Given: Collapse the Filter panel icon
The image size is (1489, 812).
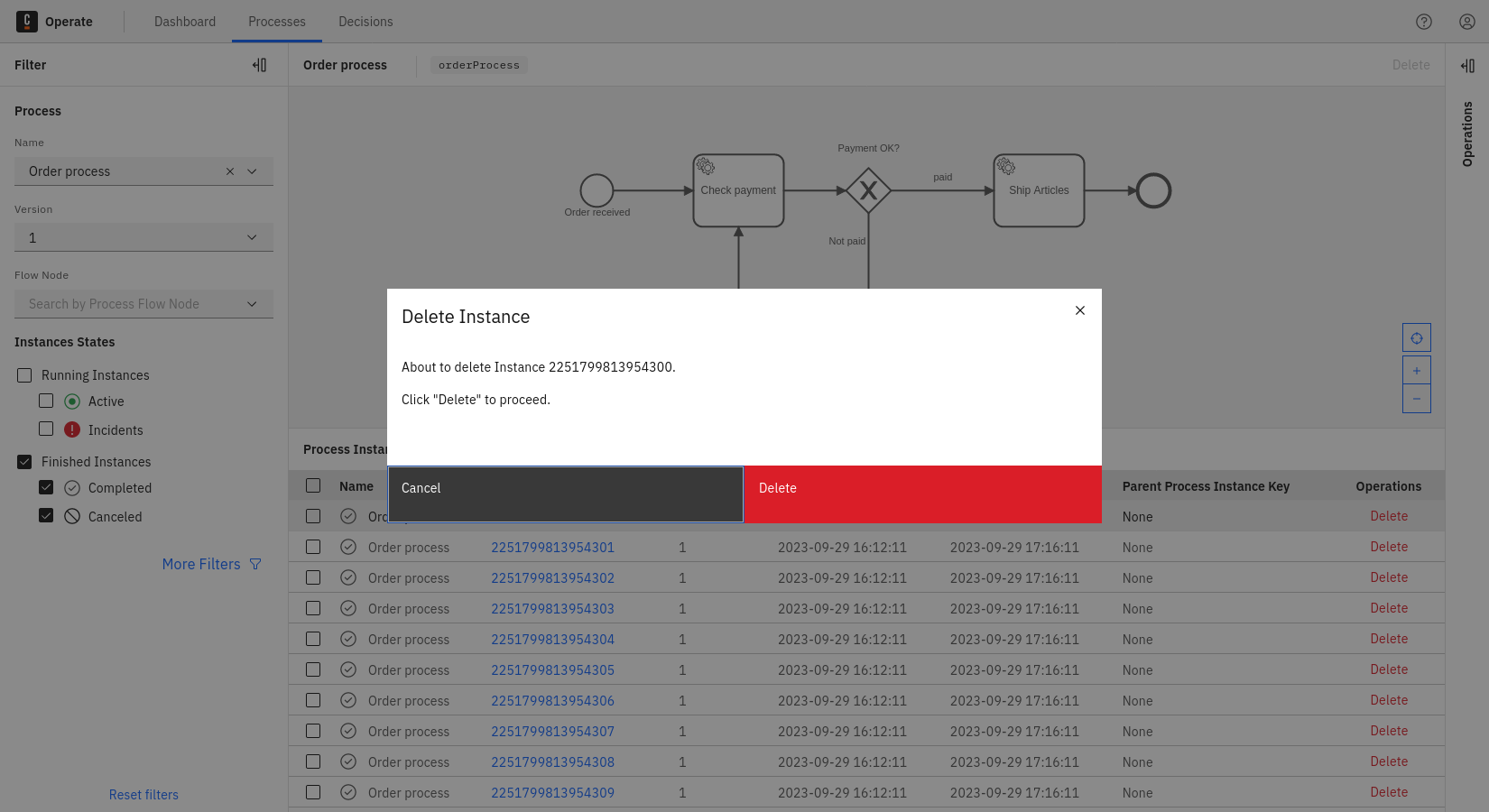Looking at the screenshot, I should [x=260, y=65].
